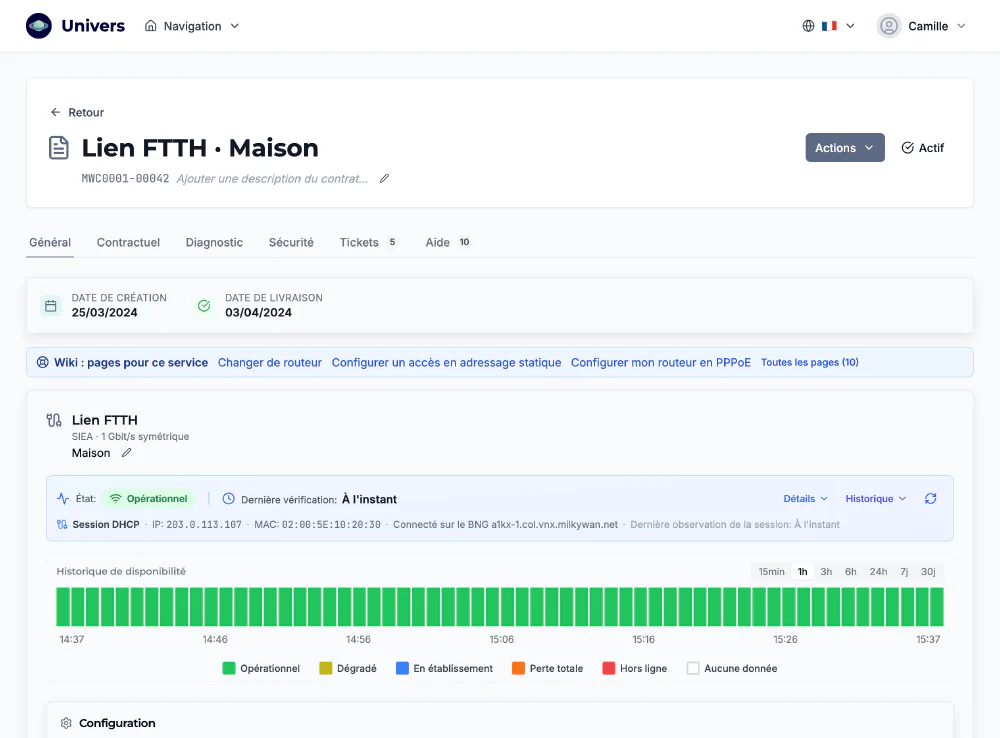This screenshot has height=738, width=1000.
Task: Open Configurer un accès en adressage statique
Action: click(x=446, y=362)
